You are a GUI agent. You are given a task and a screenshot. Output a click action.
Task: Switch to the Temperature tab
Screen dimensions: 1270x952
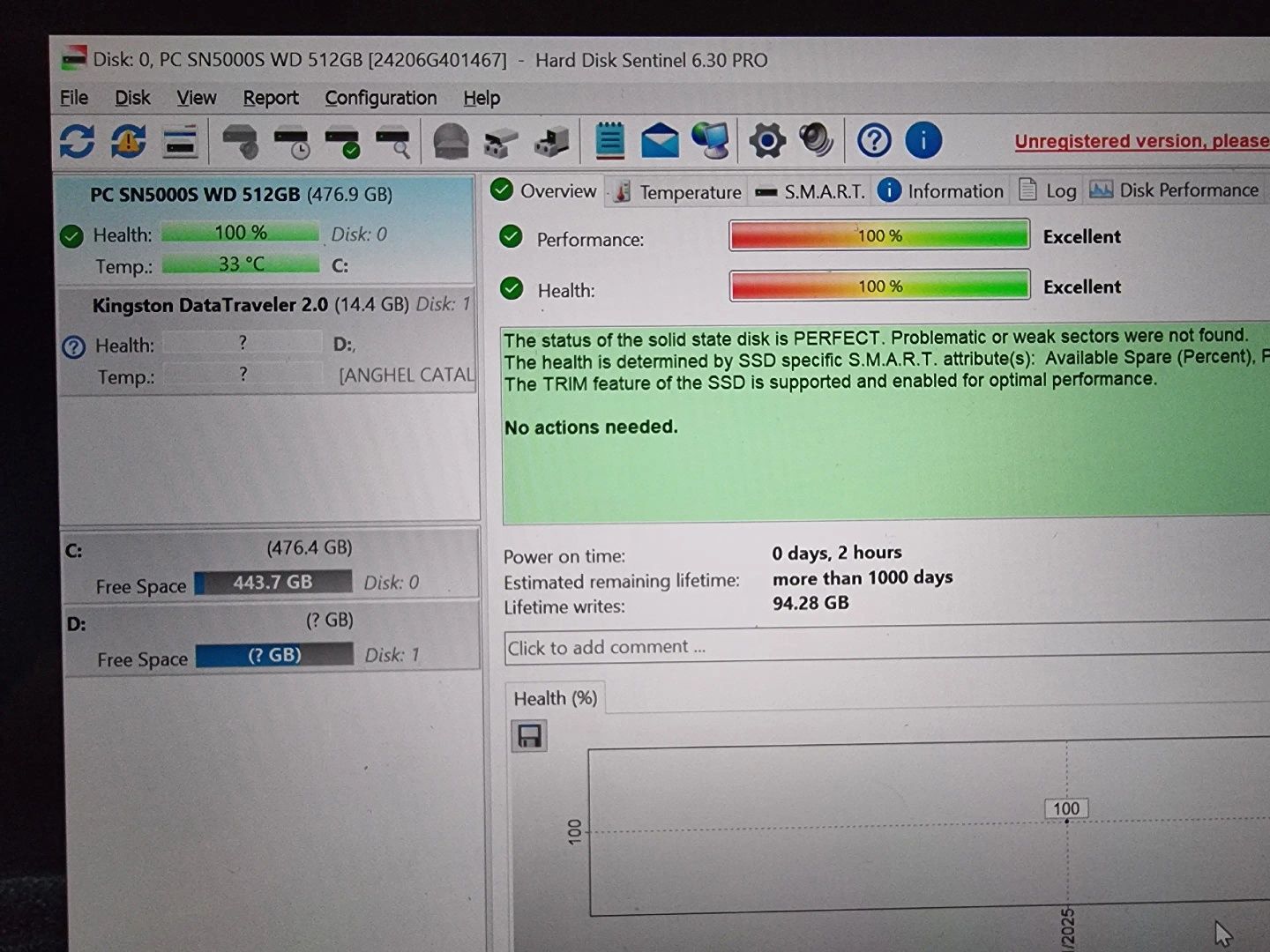677,192
